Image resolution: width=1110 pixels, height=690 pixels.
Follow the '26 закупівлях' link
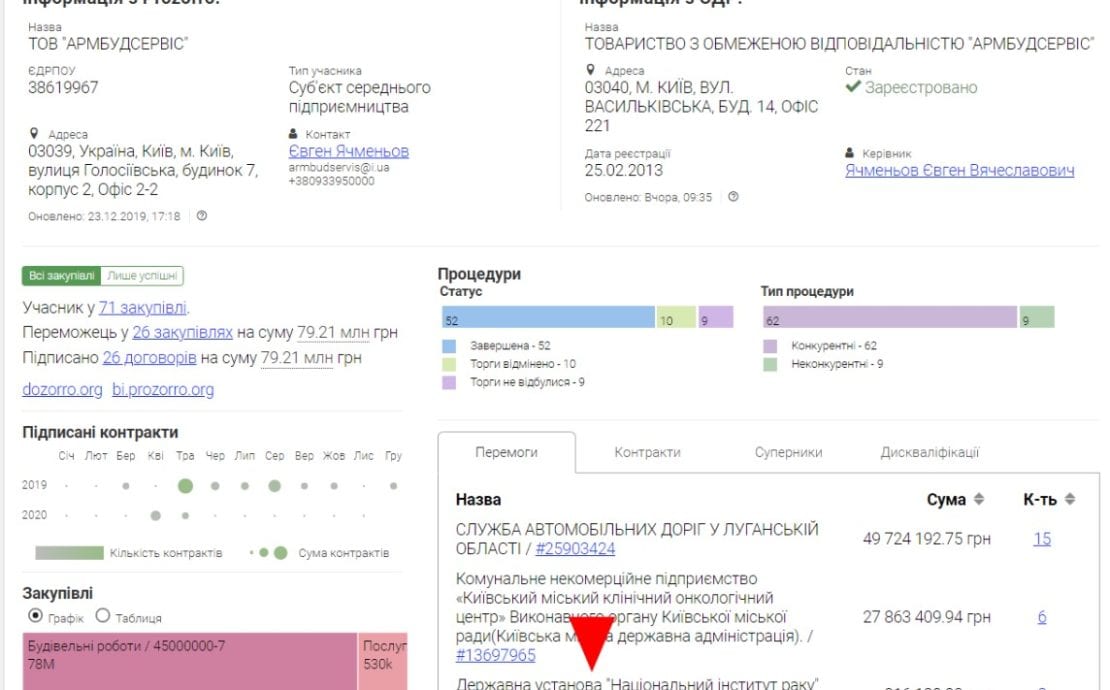pyautogui.click(x=182, y=332)
